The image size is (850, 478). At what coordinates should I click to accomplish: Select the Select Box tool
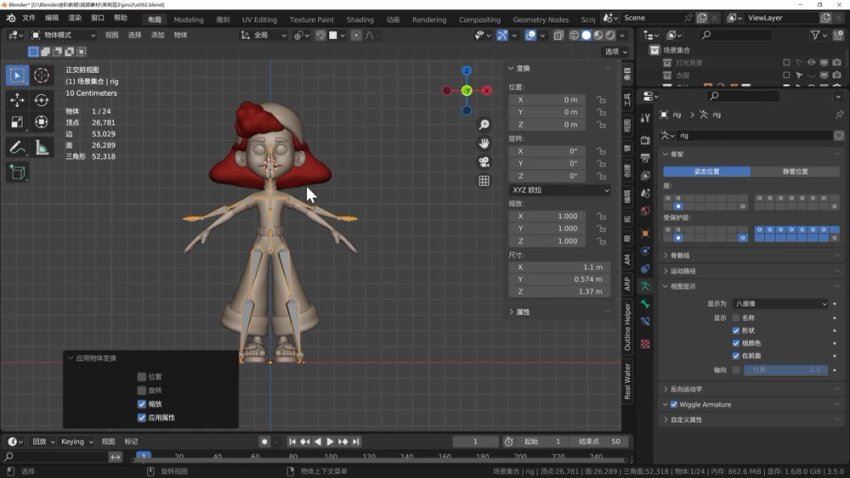tap(17, 75)
